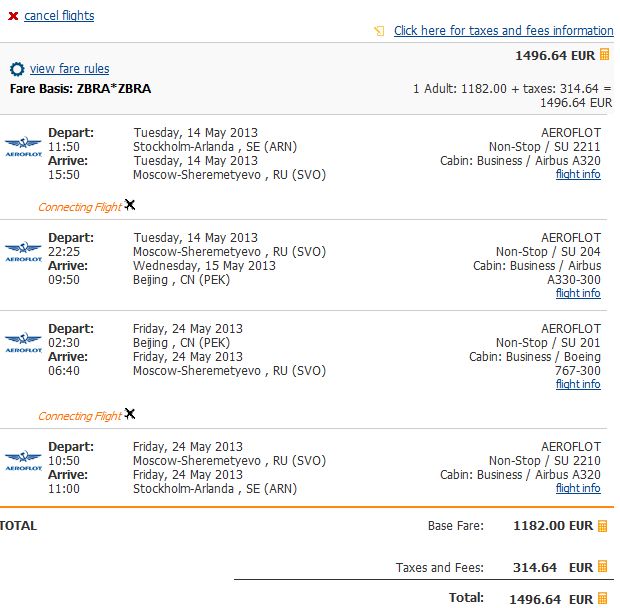The width and height of the screenshot is (620, 608).
Task: Click calculator icon beside bottom Total amount
Action: [x=603, y=599]
